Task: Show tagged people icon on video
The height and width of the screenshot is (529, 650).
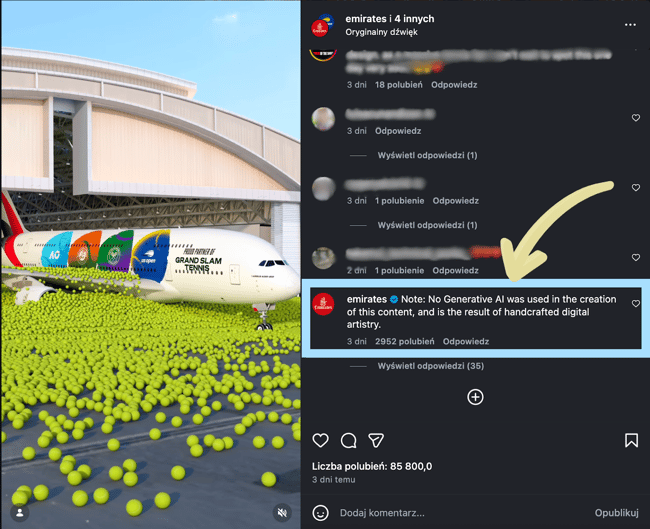Action: point(19,513)
